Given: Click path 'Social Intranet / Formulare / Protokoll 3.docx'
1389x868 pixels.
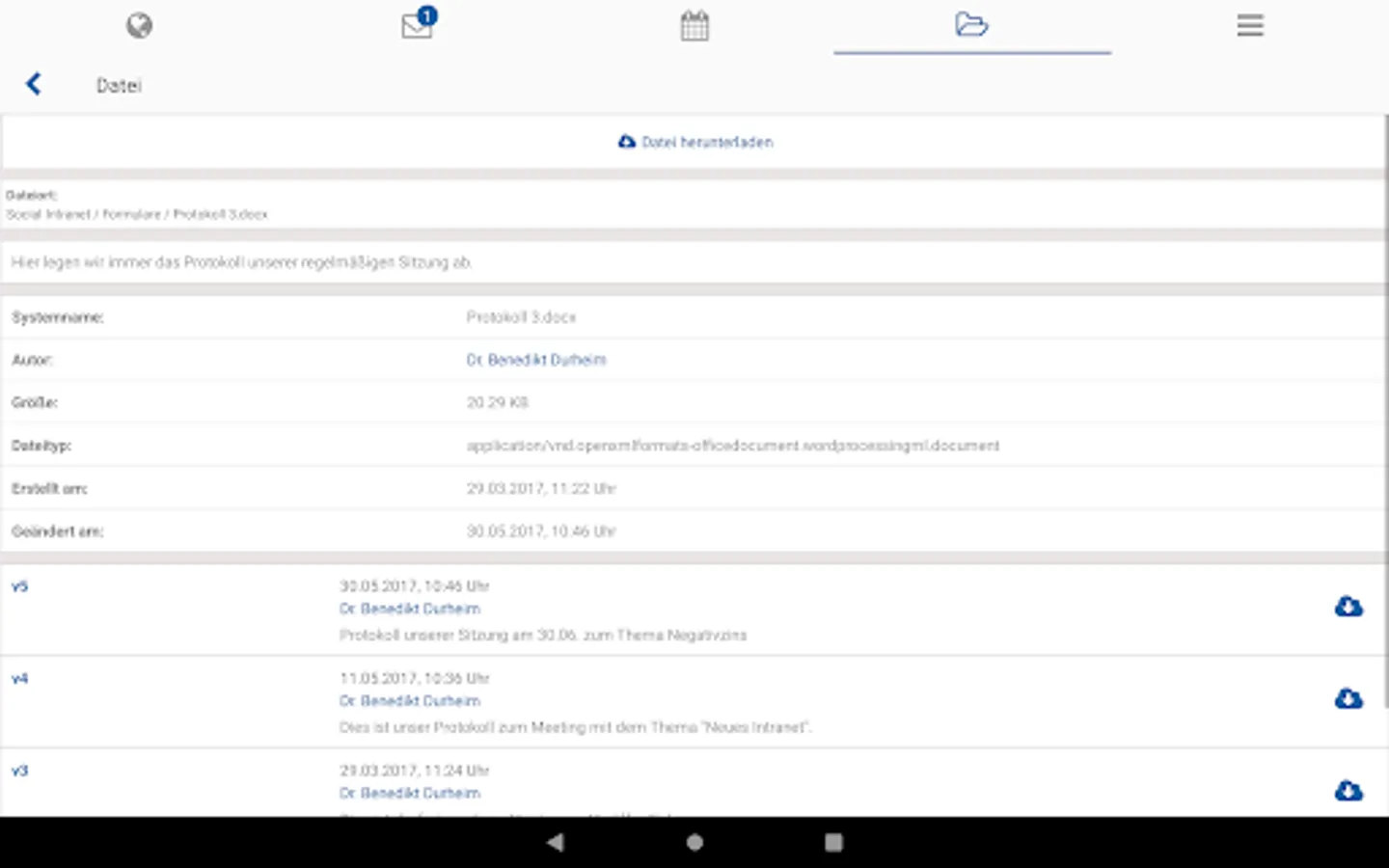Looking at the screenshot, I should click(137, 214).
